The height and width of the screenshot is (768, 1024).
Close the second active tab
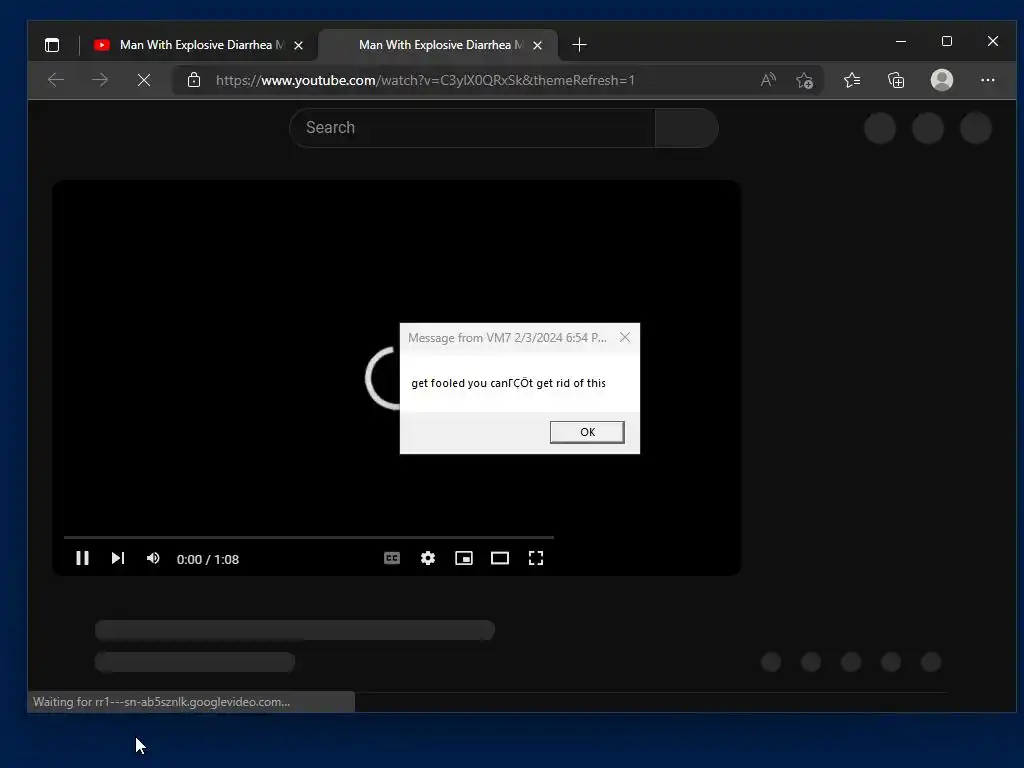click(537, 45)
